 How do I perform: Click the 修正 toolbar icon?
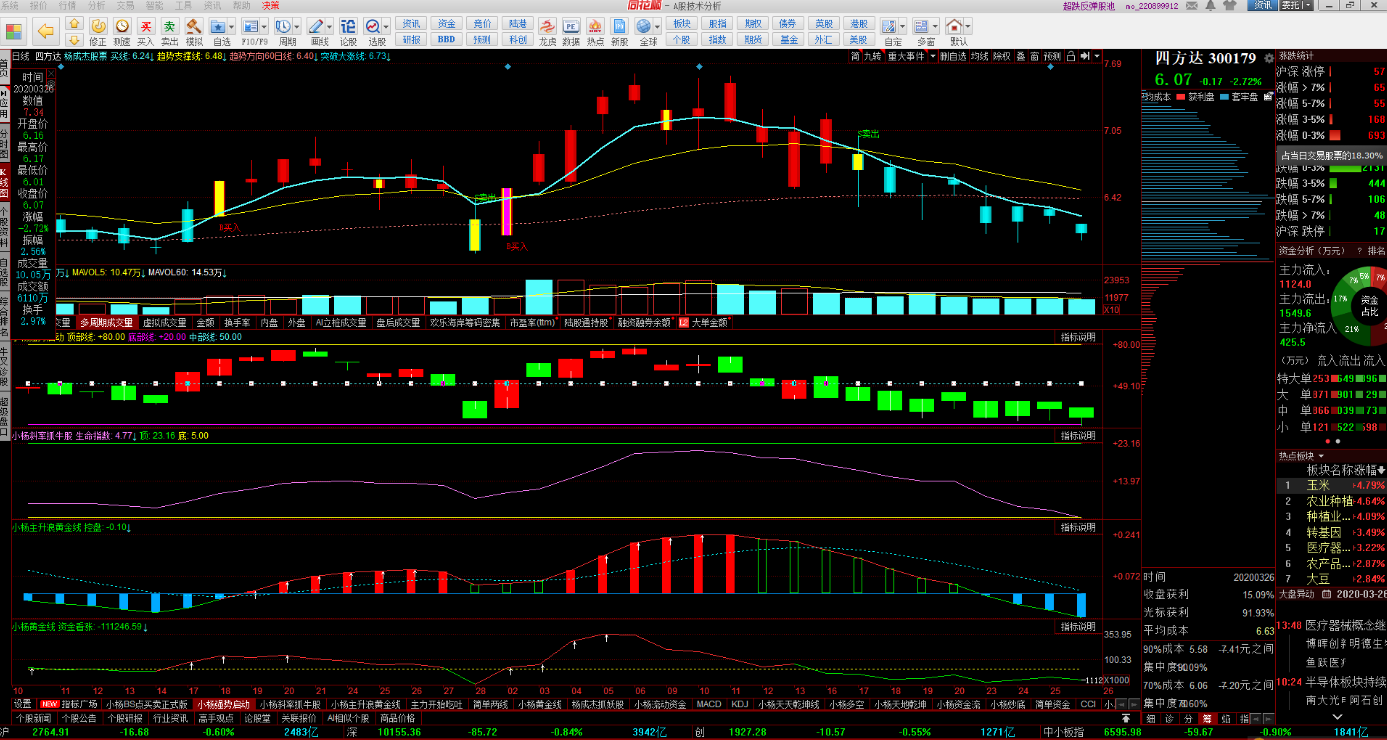[97, 26]
